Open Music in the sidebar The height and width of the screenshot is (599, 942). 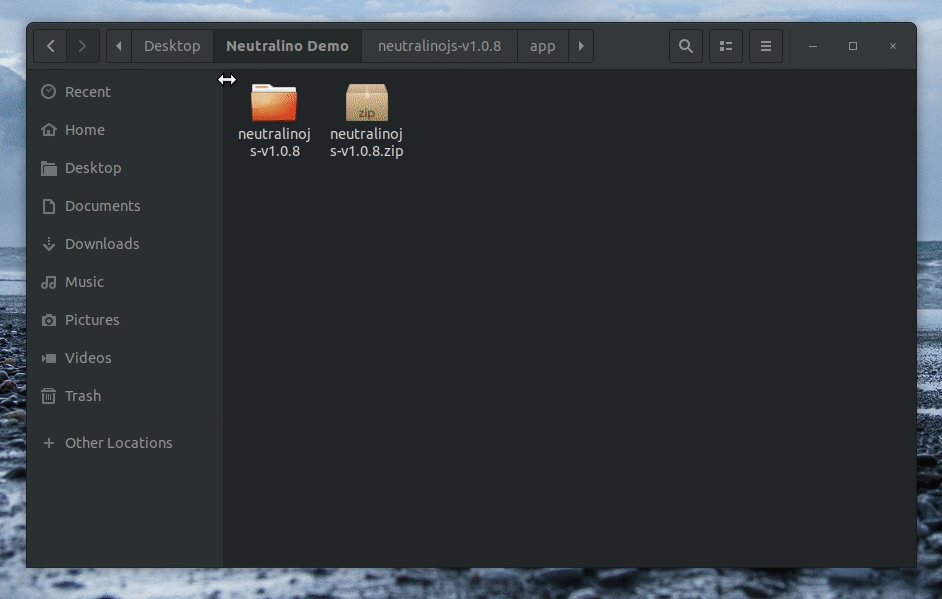click(x=125, y=282)
